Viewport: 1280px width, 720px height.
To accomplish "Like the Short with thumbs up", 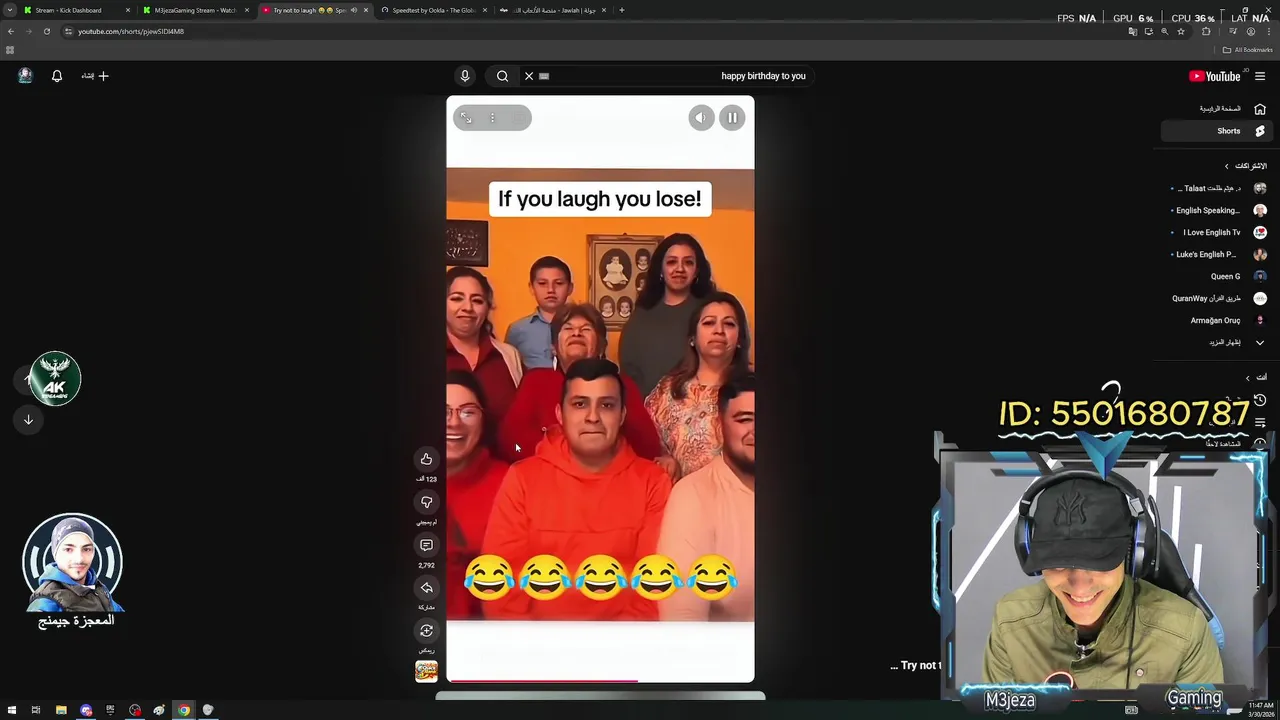I will (x=426, y=459).
